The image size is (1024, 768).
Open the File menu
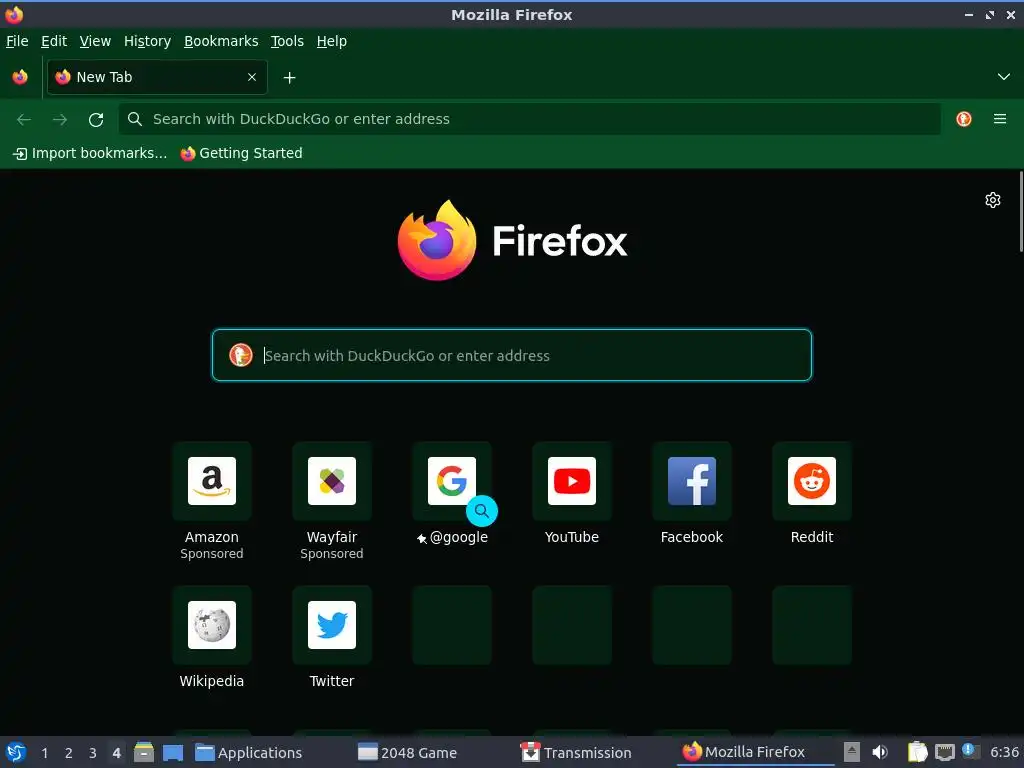[x=17, y=41]
